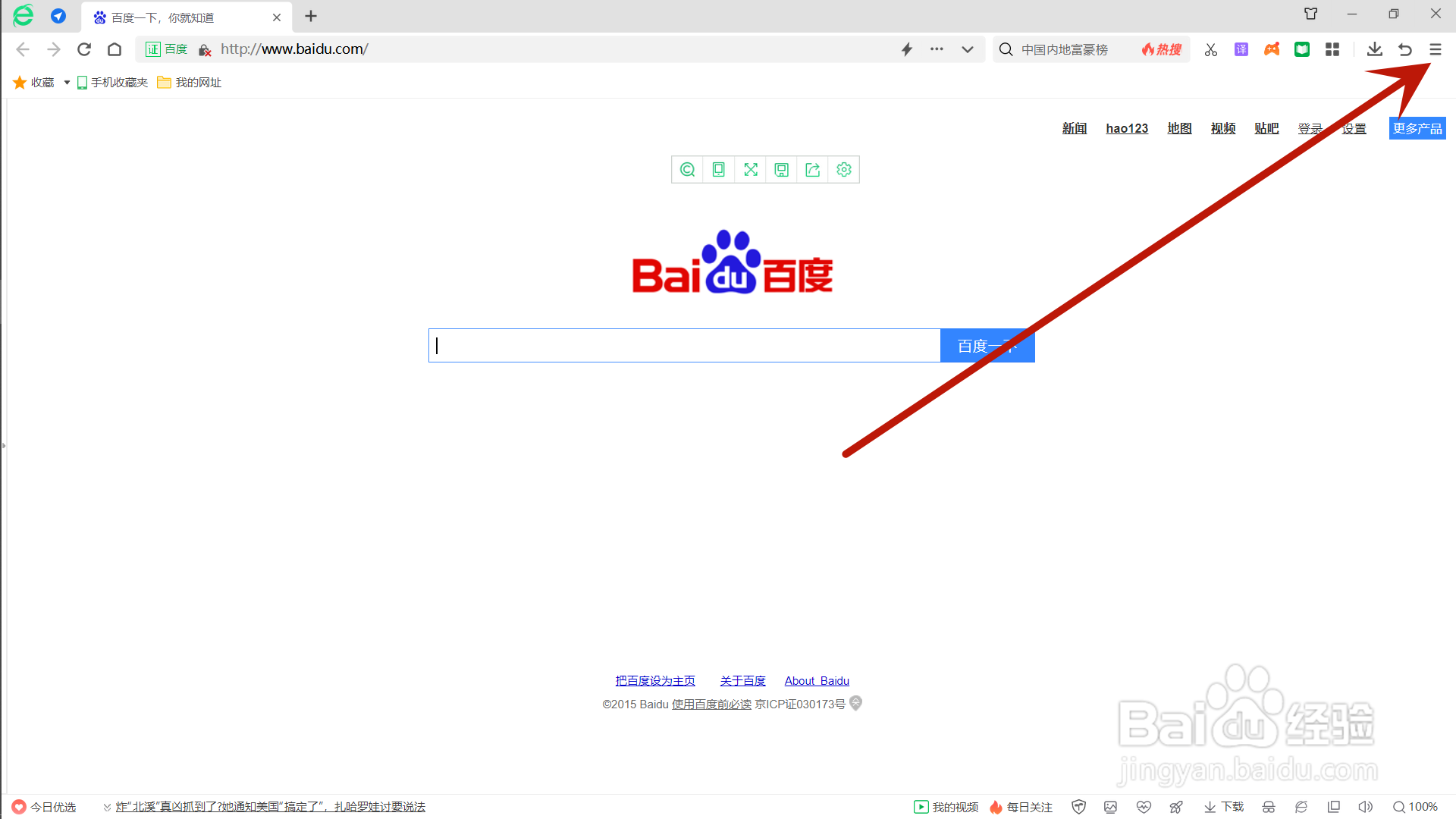Click the green bookmark extension icon
Screen dimensions: 1456x819
[1302, 49]
